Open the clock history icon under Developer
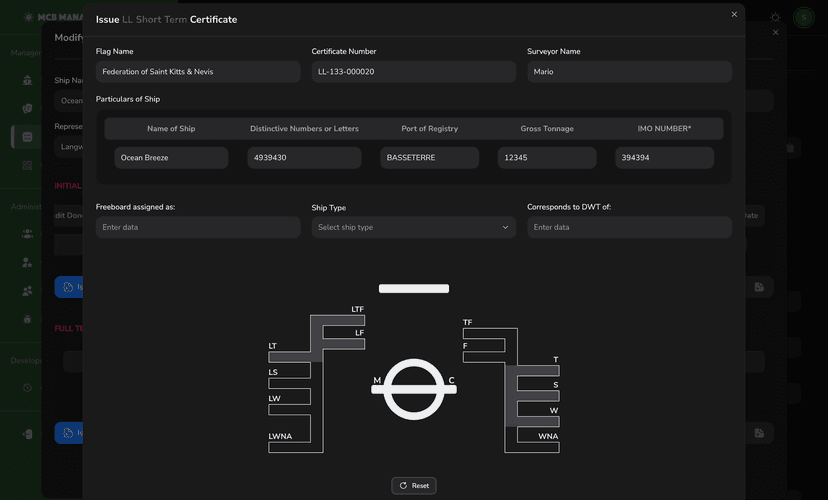The image size is (828, 500). pyautogui.click(x=27, y=388)
